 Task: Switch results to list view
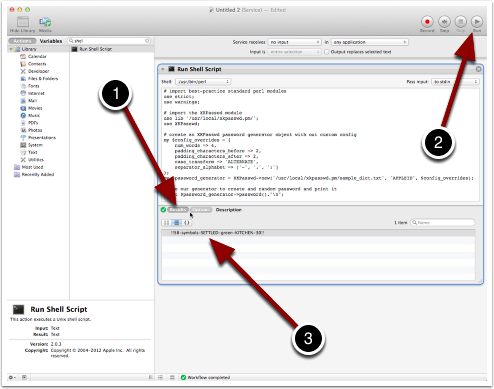[x=177, y=222]
